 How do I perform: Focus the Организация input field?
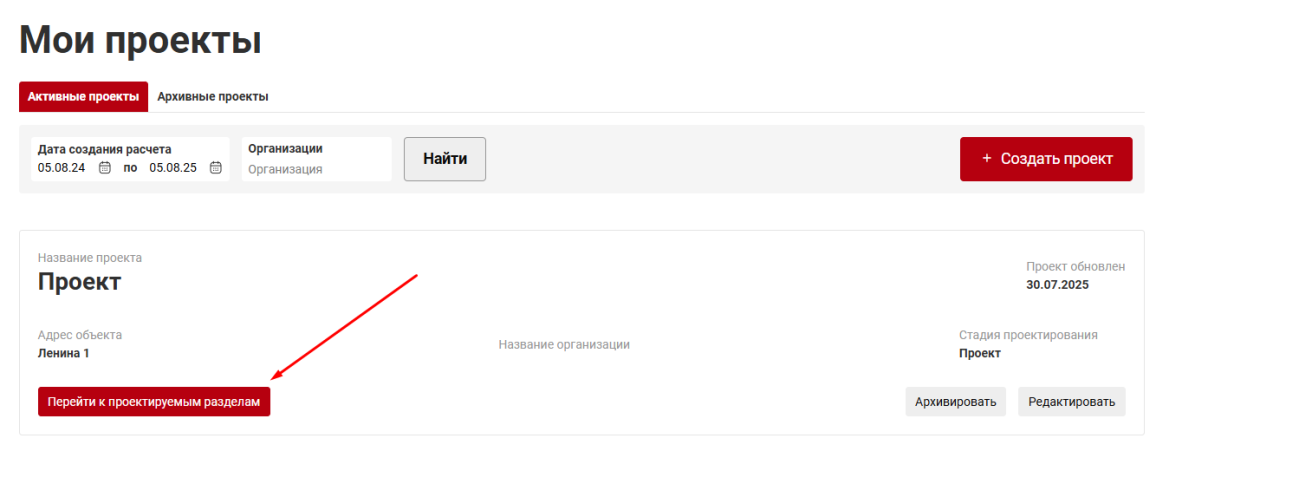(316, 169)
